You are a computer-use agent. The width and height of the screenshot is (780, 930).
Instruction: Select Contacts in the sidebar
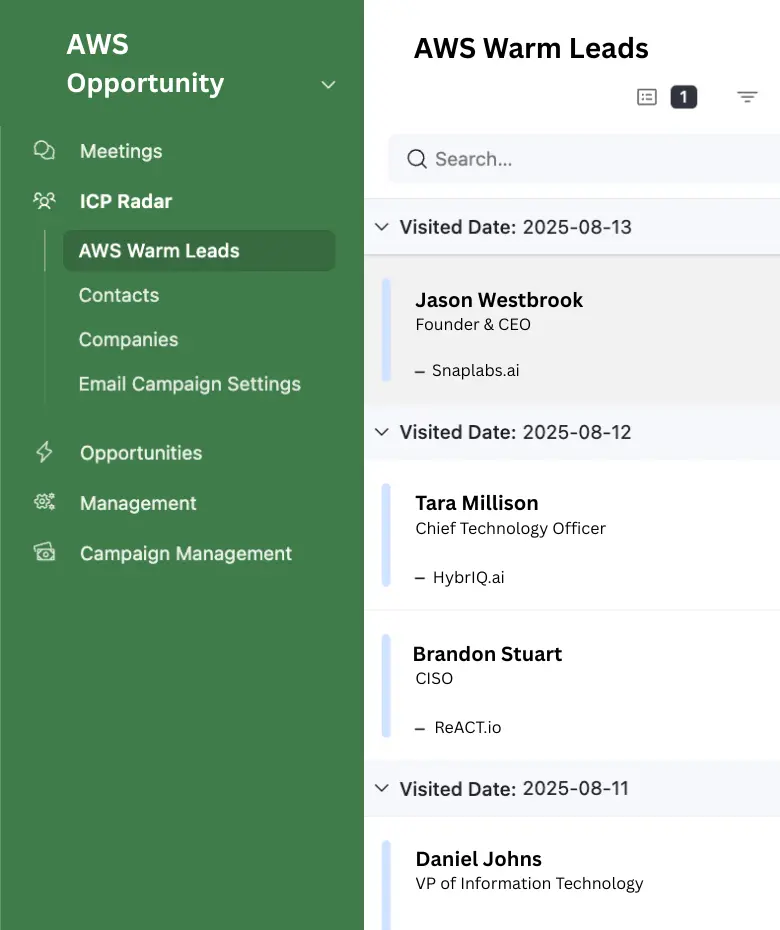tap(119, 295)
